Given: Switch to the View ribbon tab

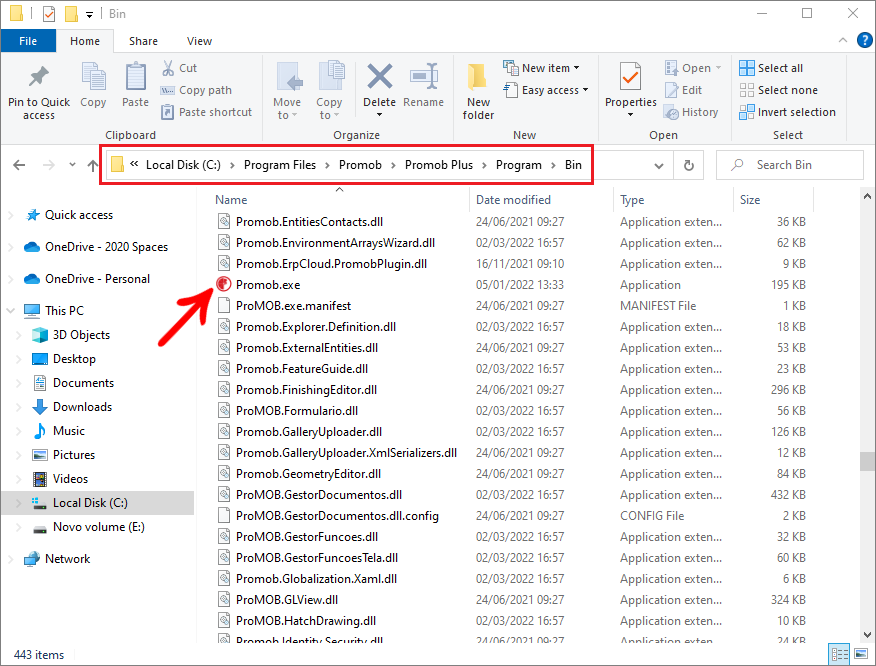Looking at the screenshot, I should pos(199,41).
